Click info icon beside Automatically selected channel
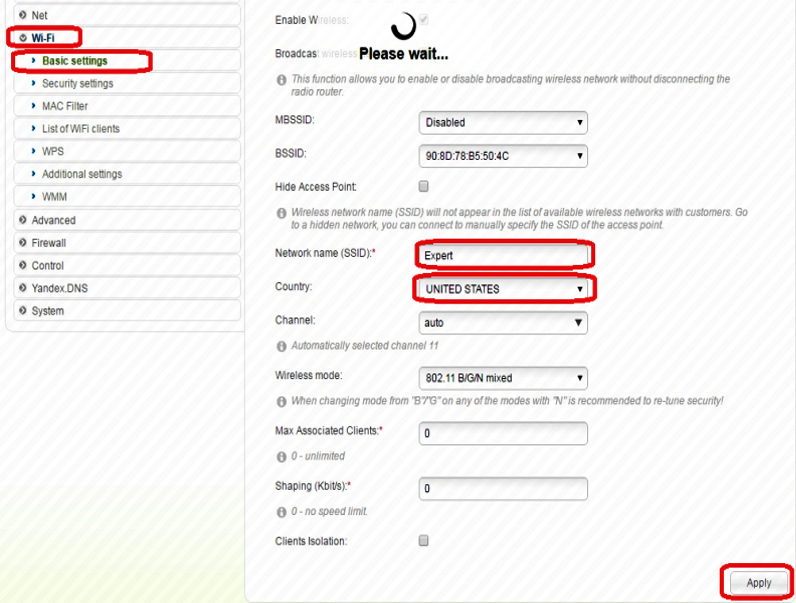This screenshot has height=603, width=796. point(281,346)
